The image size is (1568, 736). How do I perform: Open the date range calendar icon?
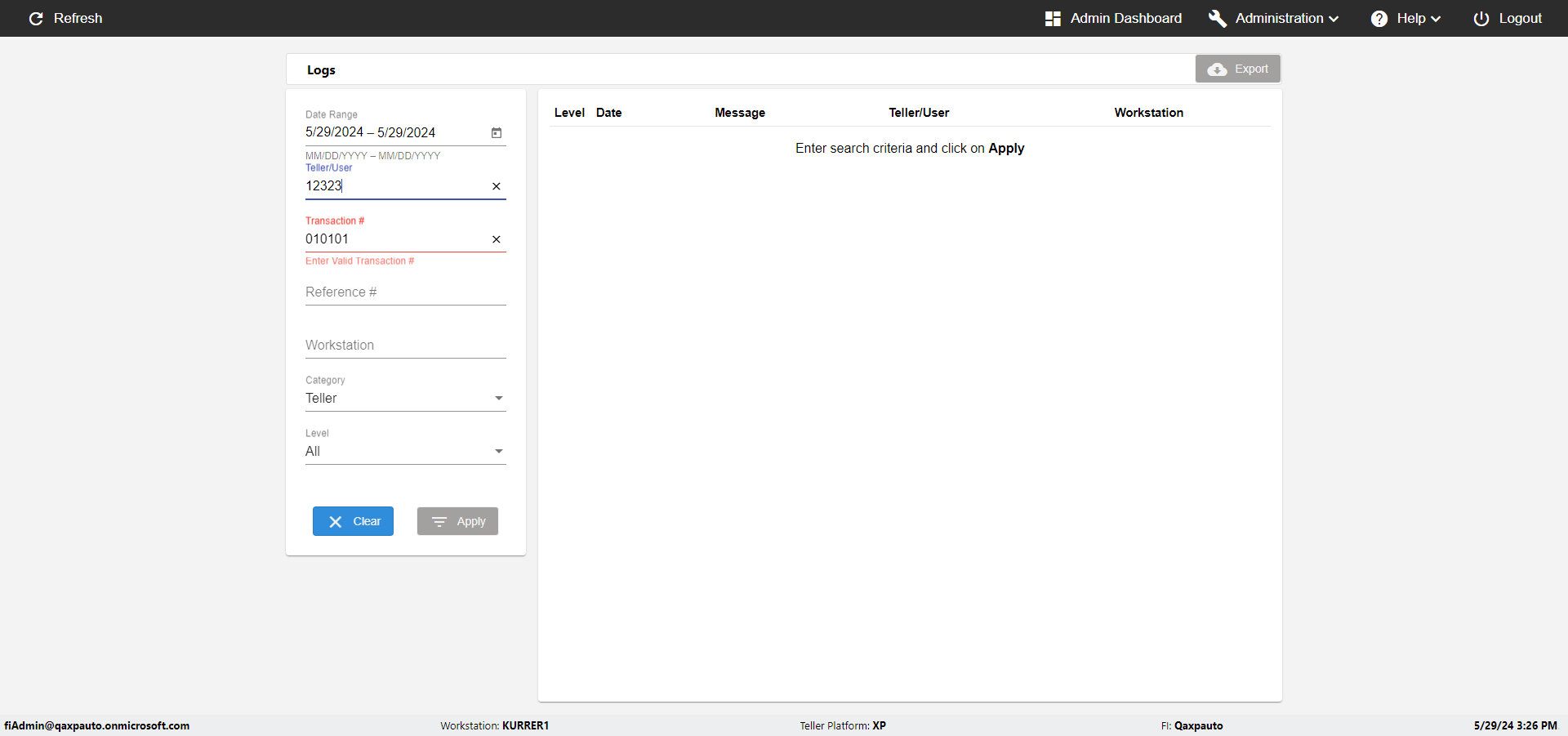point(497,132)
